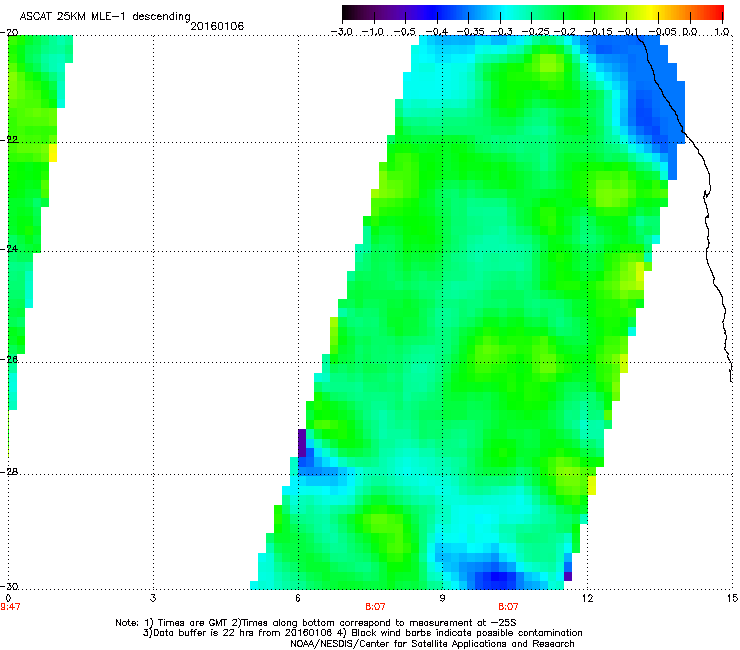Click the -0.35 color bar label
Viewport: 740px width, 650px height.
[x=468, y=32]
